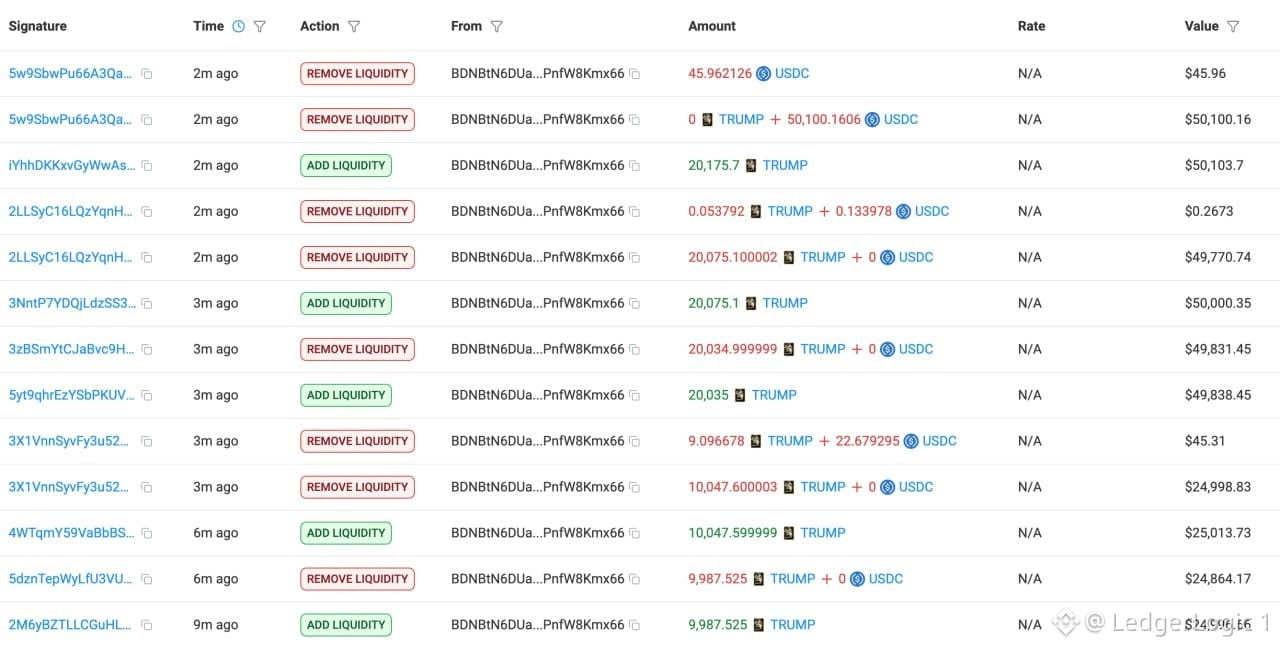Viewport: 1280px width, 647px height.
Task: Click the TRUMP token in the 20,075.1 row
Action: pos(785,304)
